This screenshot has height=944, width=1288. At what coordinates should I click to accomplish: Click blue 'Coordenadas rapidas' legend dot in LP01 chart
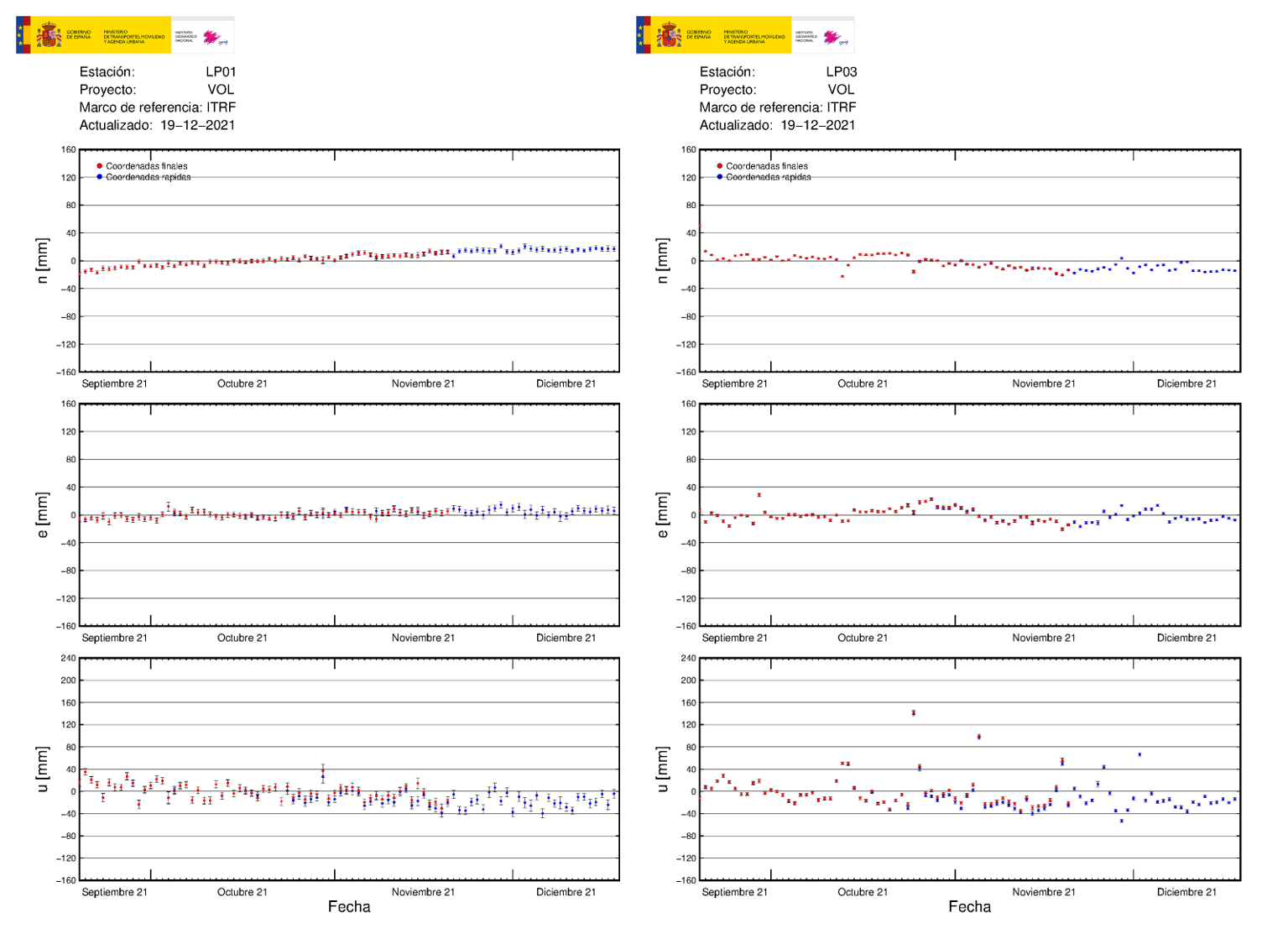pos(100,177)
